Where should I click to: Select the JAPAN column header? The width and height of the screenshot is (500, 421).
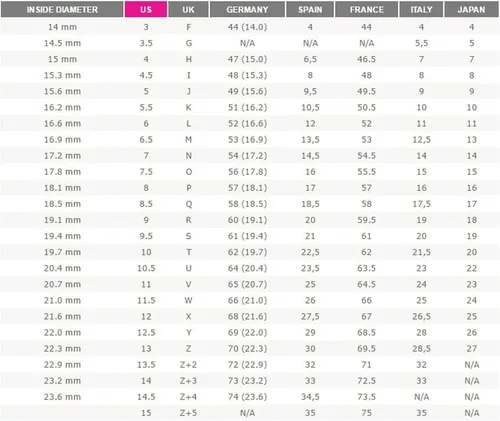[471, 9]
